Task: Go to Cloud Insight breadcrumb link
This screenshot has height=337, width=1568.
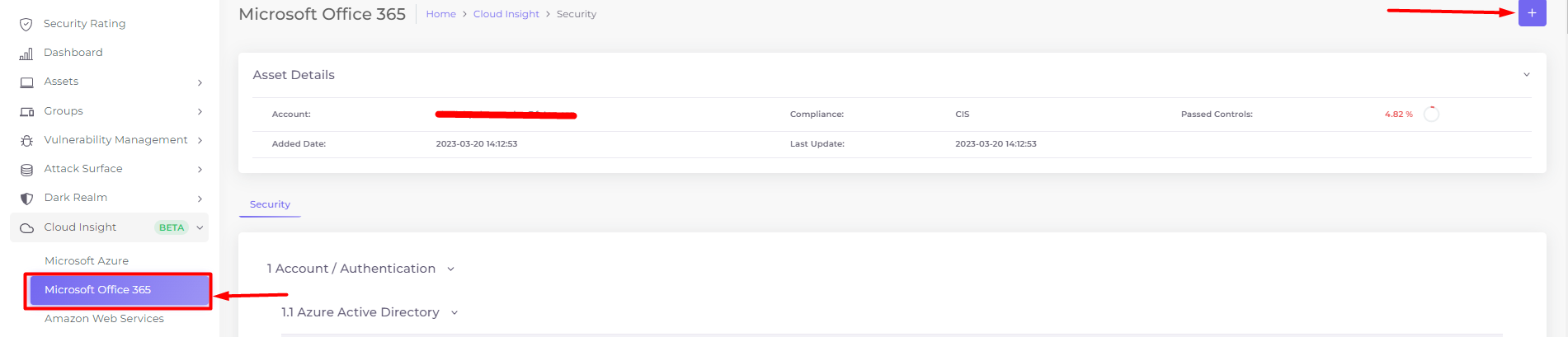Action: pos(506,14)
